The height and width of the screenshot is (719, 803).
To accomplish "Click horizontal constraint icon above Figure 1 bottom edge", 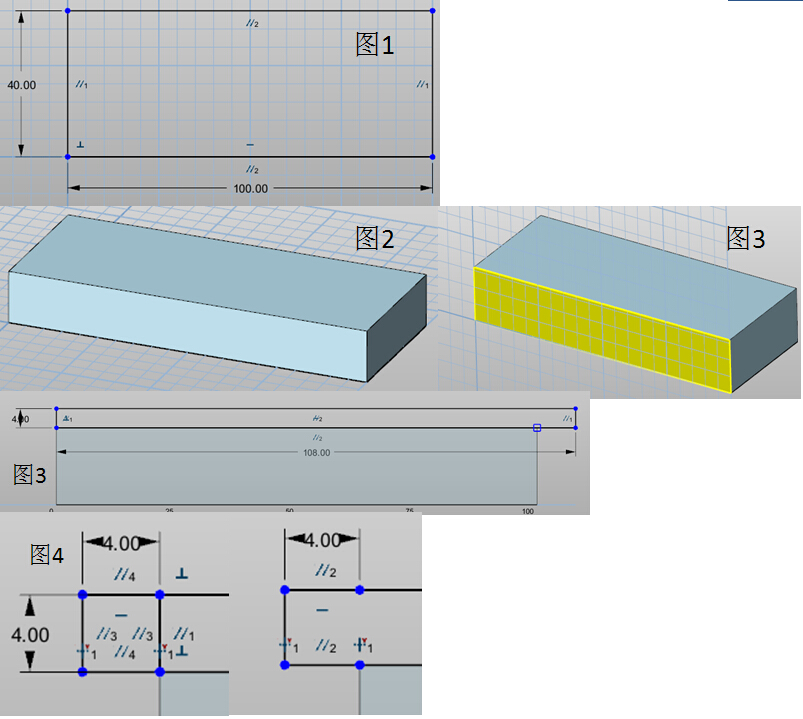I will click(250, 146).
